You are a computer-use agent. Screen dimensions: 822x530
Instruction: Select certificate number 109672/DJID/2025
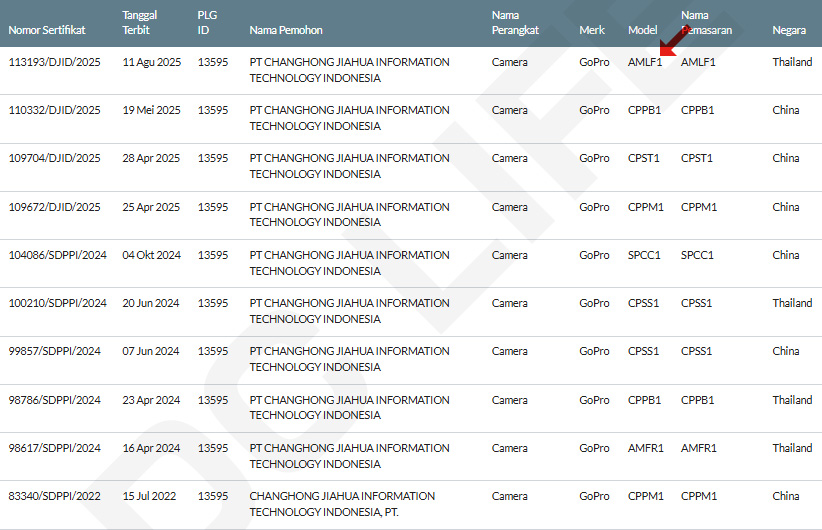pos(55,207)
